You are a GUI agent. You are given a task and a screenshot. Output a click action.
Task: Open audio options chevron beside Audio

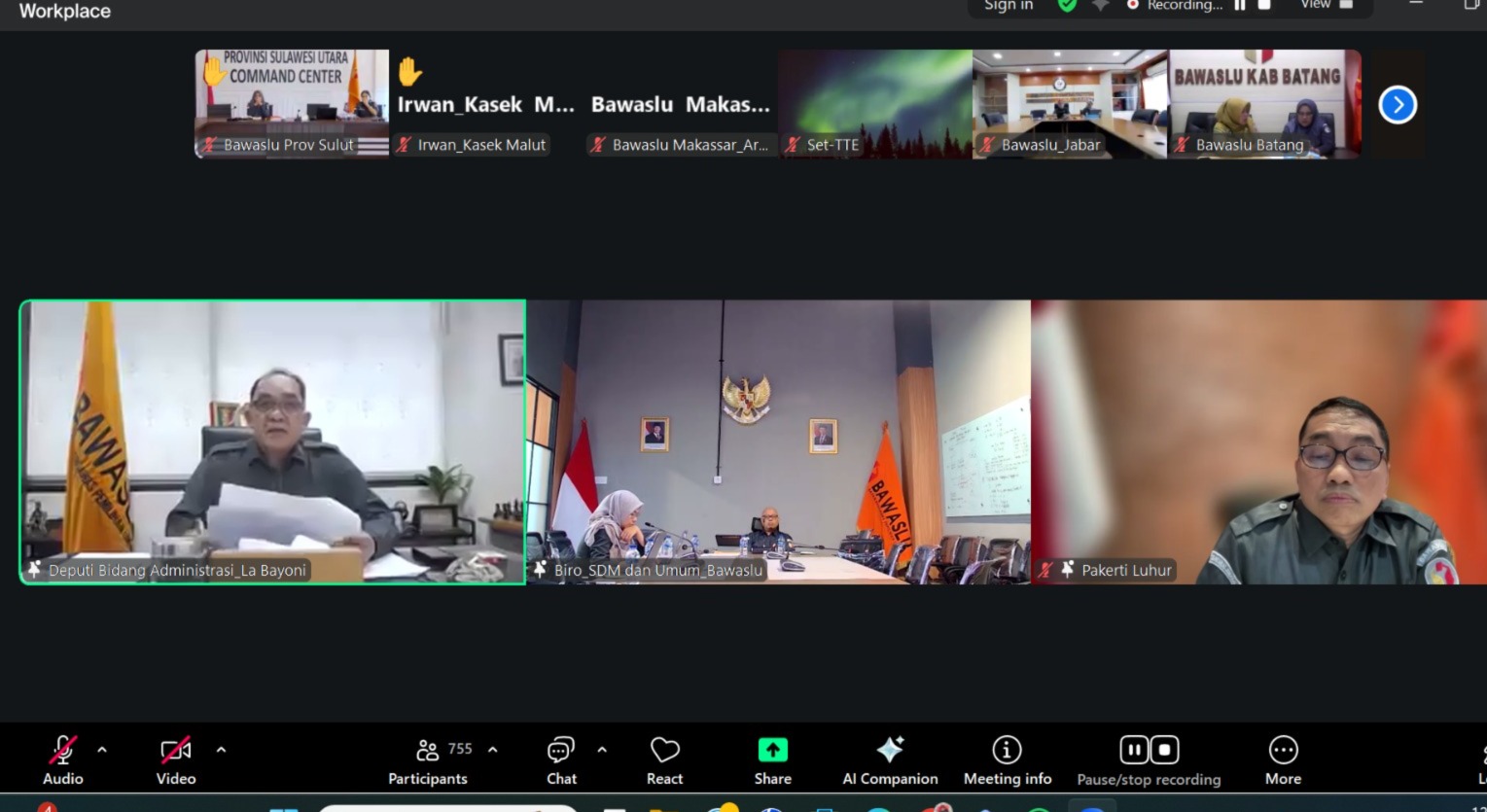click(x=102, y=750)
